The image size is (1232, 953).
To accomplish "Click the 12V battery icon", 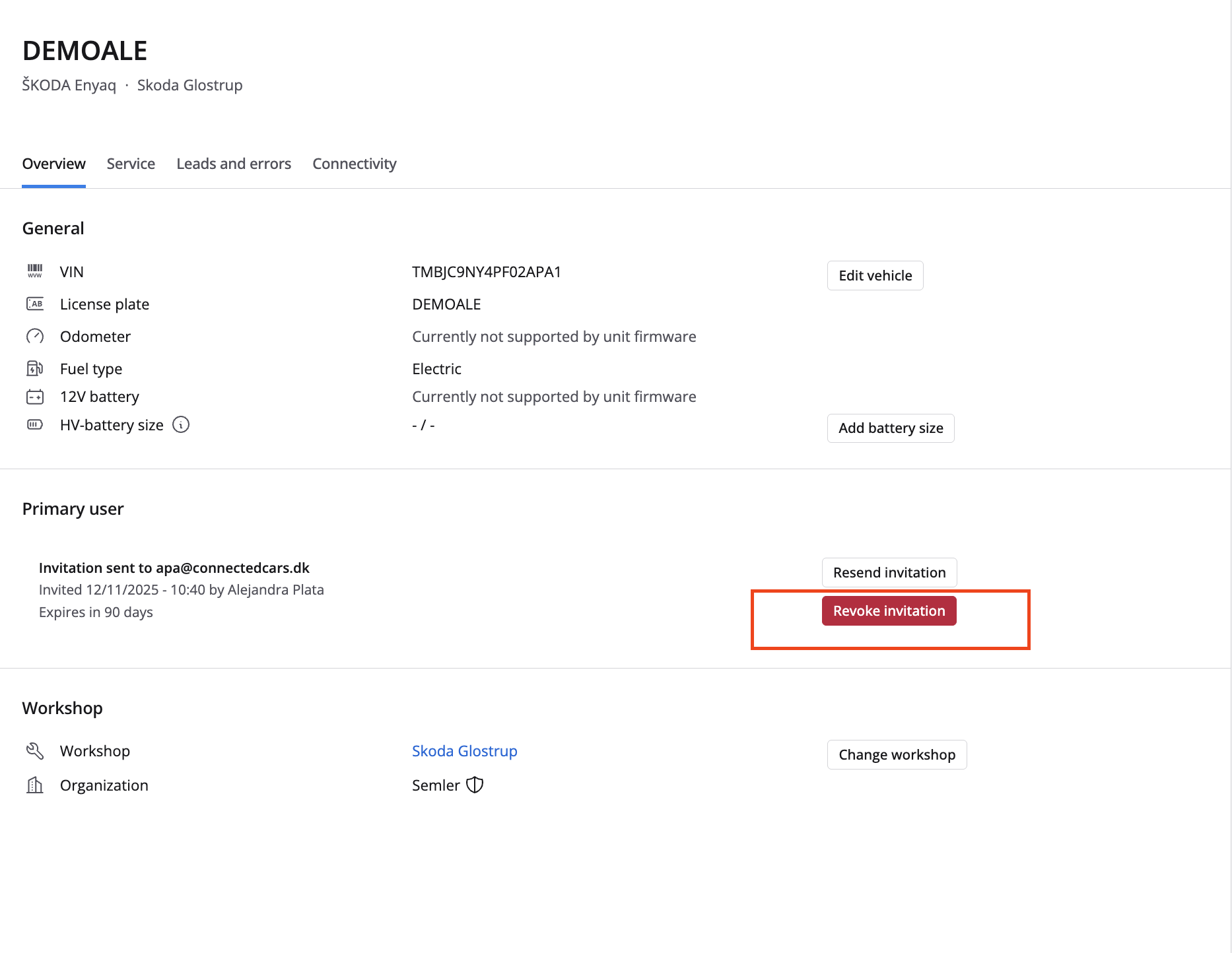I will [x=34, y=396].
